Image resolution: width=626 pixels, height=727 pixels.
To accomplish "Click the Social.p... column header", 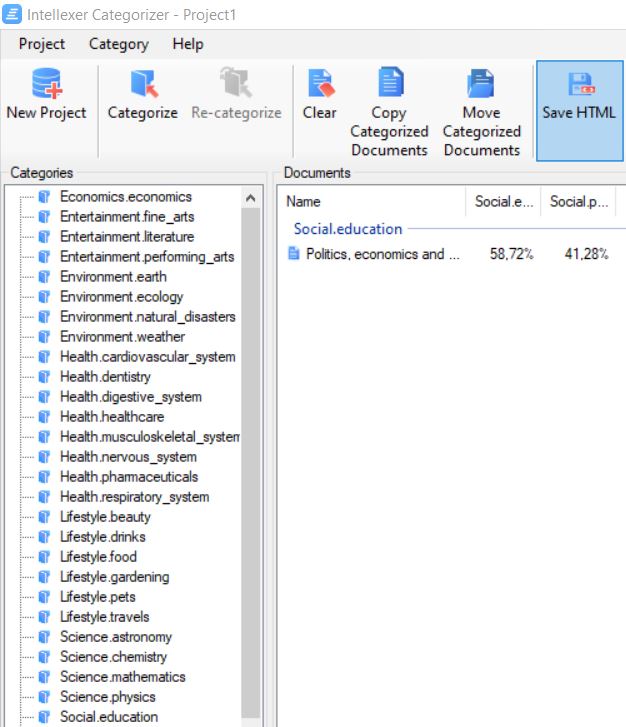I will coord(578,201).
